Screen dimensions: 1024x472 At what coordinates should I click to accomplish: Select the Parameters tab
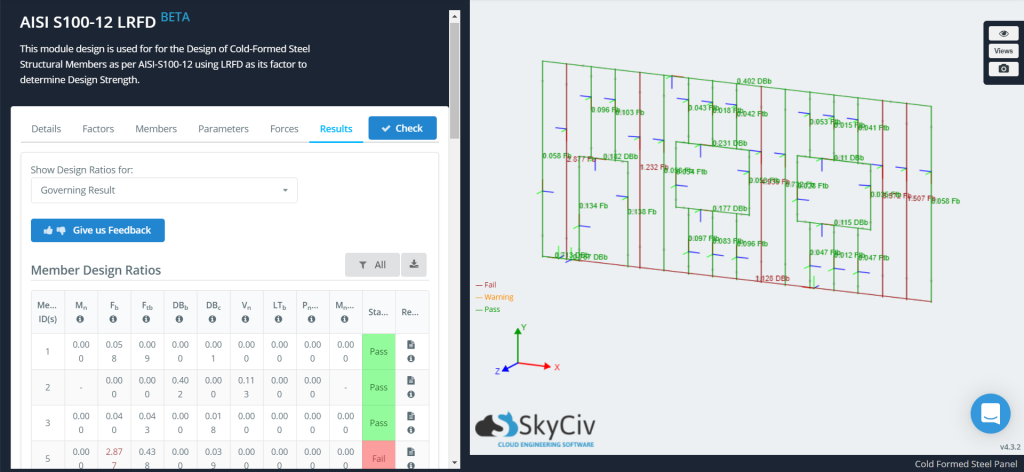[223, 129]
